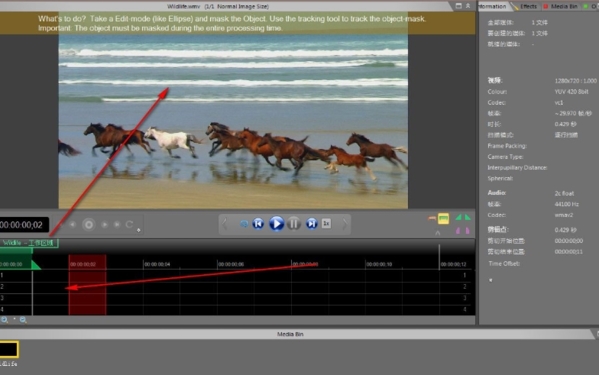Select the Wildlife thumbnail in Media Bin

pos(9,349)
